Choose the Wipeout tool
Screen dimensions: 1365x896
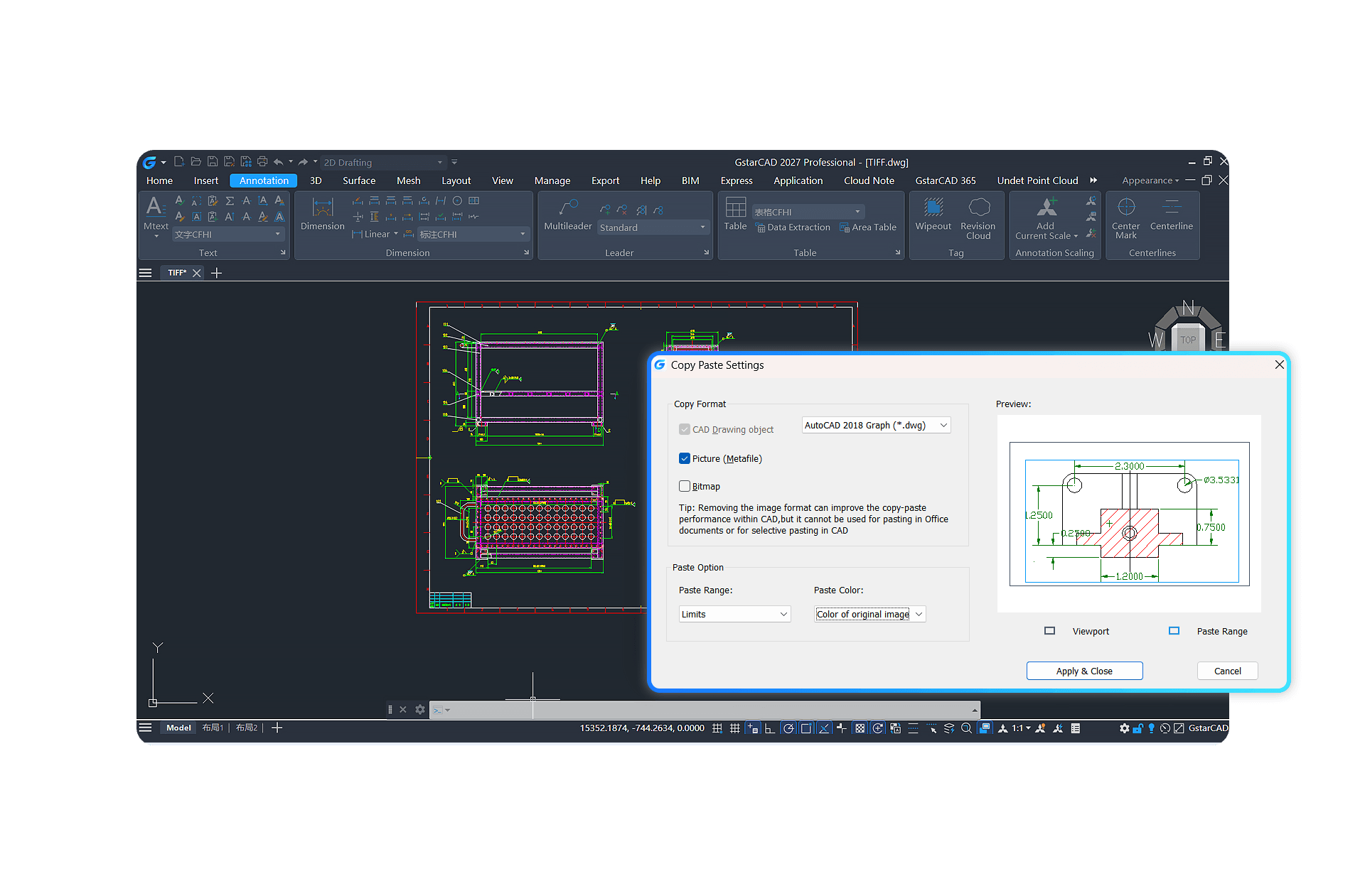[x=933, y=214]
